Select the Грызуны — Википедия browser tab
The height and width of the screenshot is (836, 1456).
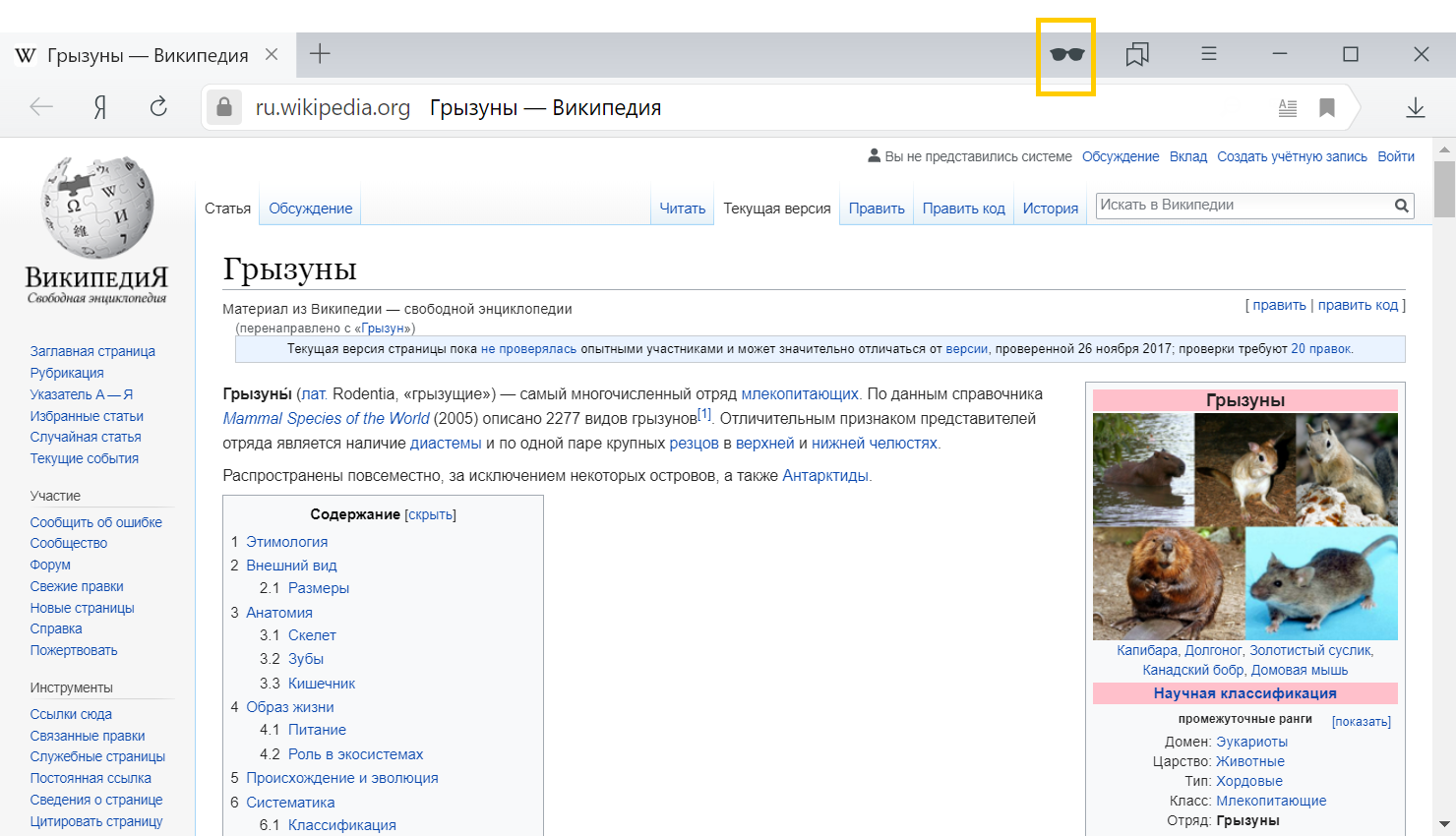click(x=148, y=55)
